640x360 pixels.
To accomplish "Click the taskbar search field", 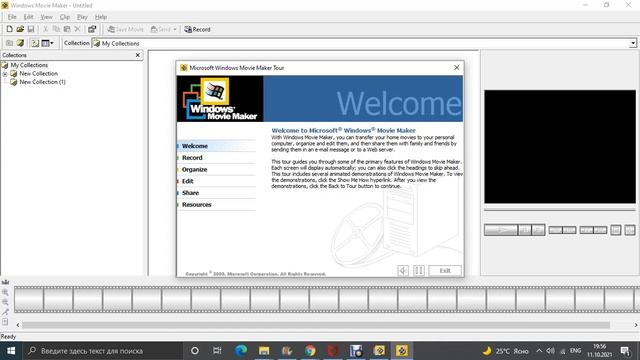I will point(103,351).
